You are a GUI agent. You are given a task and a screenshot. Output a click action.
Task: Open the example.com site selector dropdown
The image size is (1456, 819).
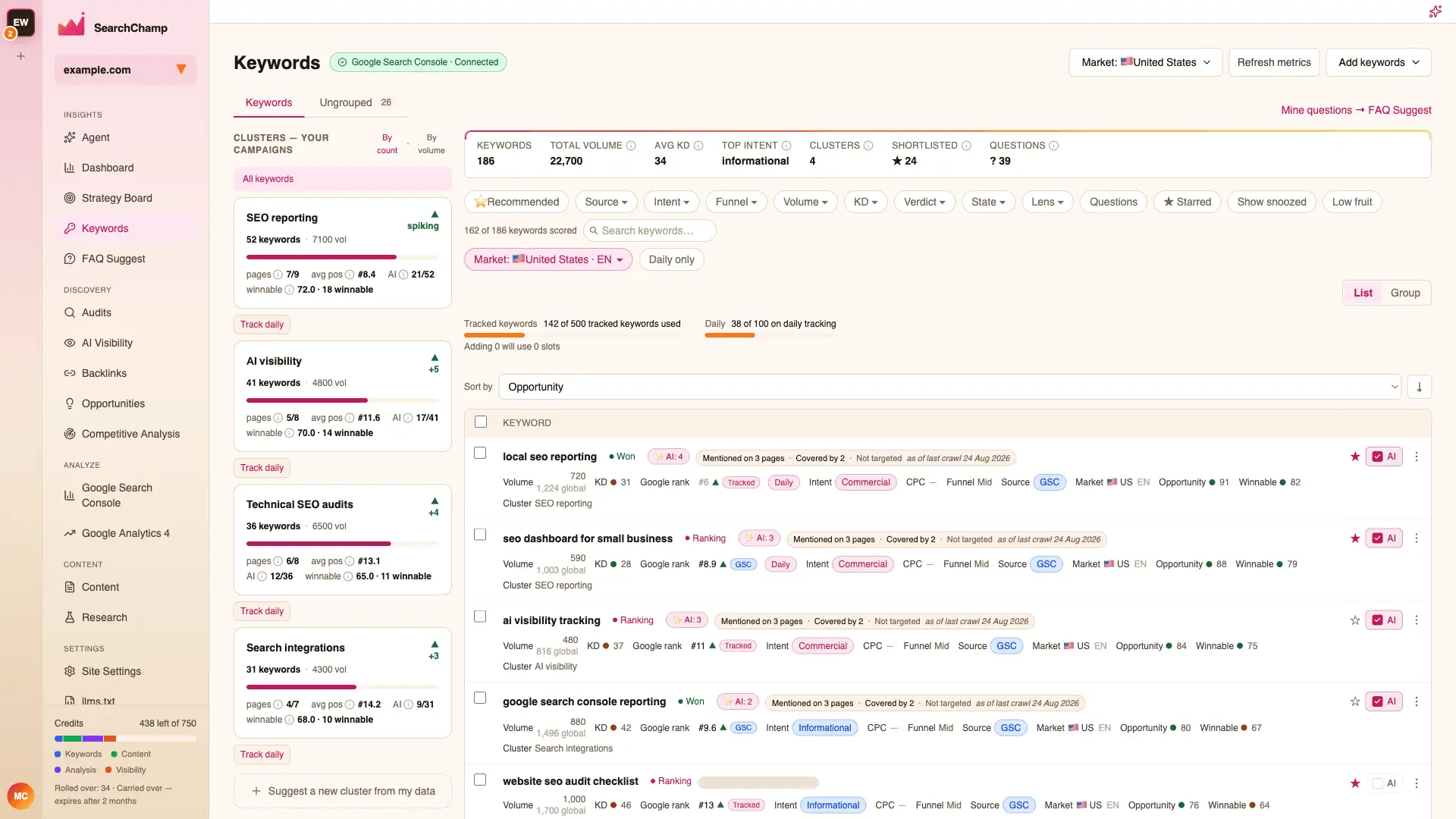[x=125, y=70]
